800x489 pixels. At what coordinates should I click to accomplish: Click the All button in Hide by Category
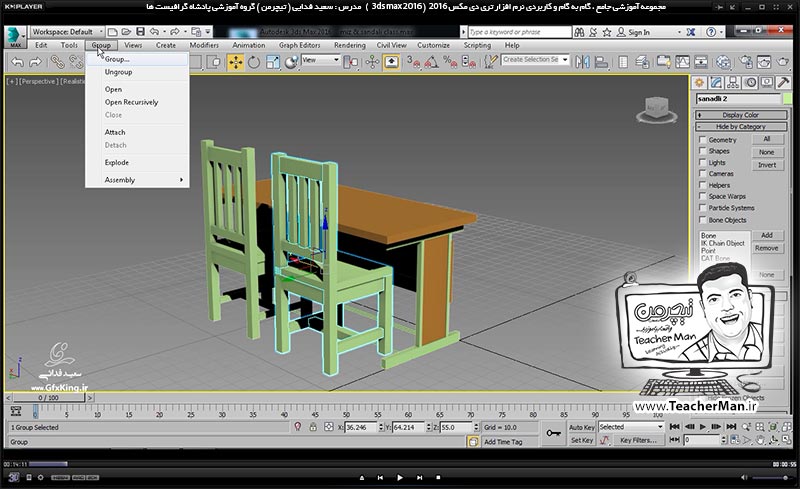tap(767, 139)
